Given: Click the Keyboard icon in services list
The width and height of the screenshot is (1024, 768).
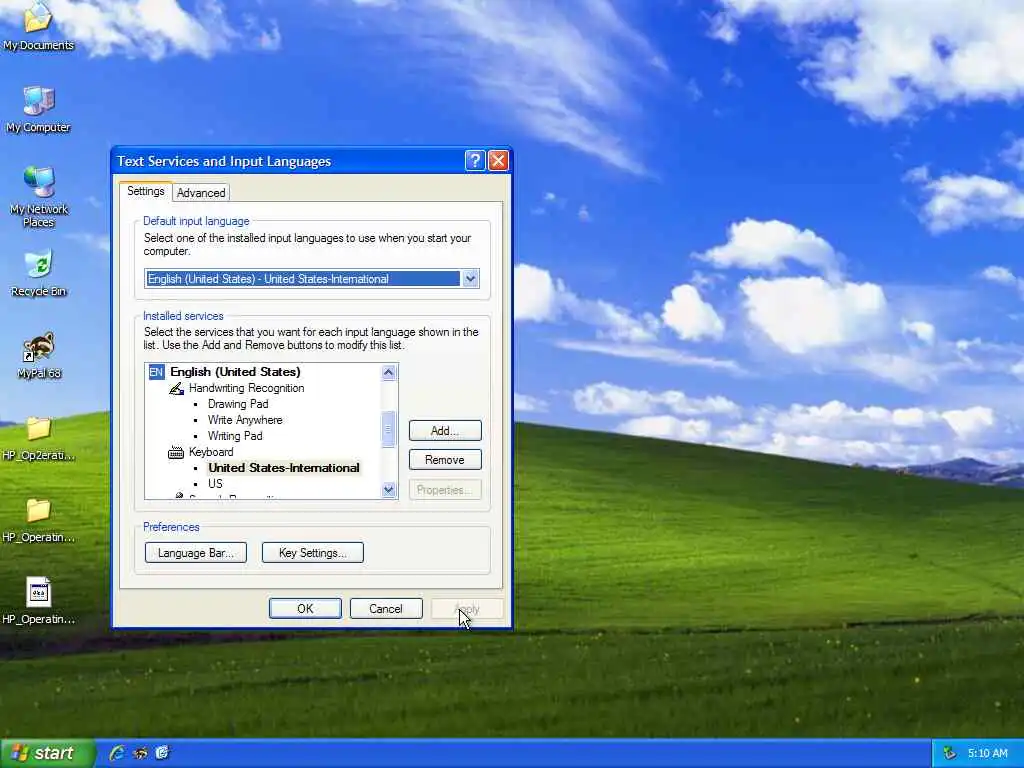Looking at the screenshot, I should (176, 452).
